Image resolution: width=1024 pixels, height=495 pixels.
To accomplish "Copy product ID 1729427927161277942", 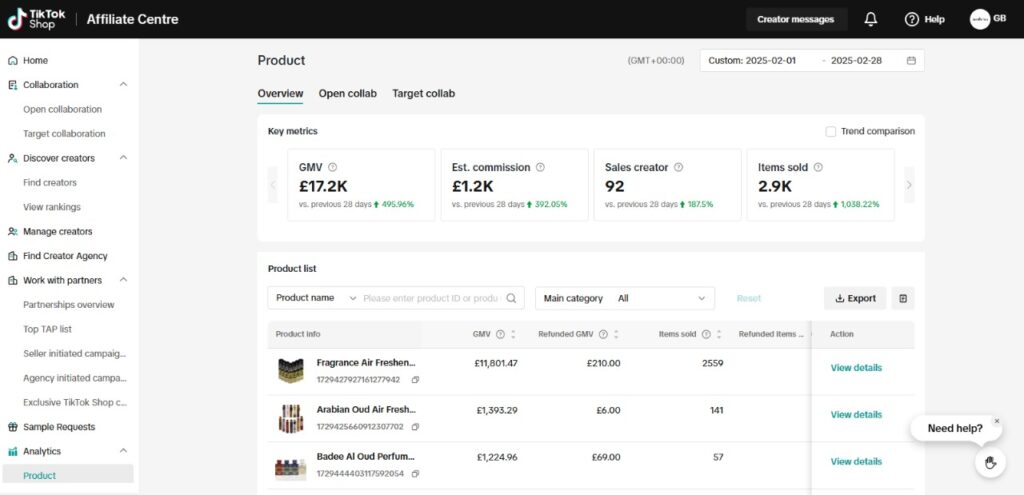I will tap(415, 379).
